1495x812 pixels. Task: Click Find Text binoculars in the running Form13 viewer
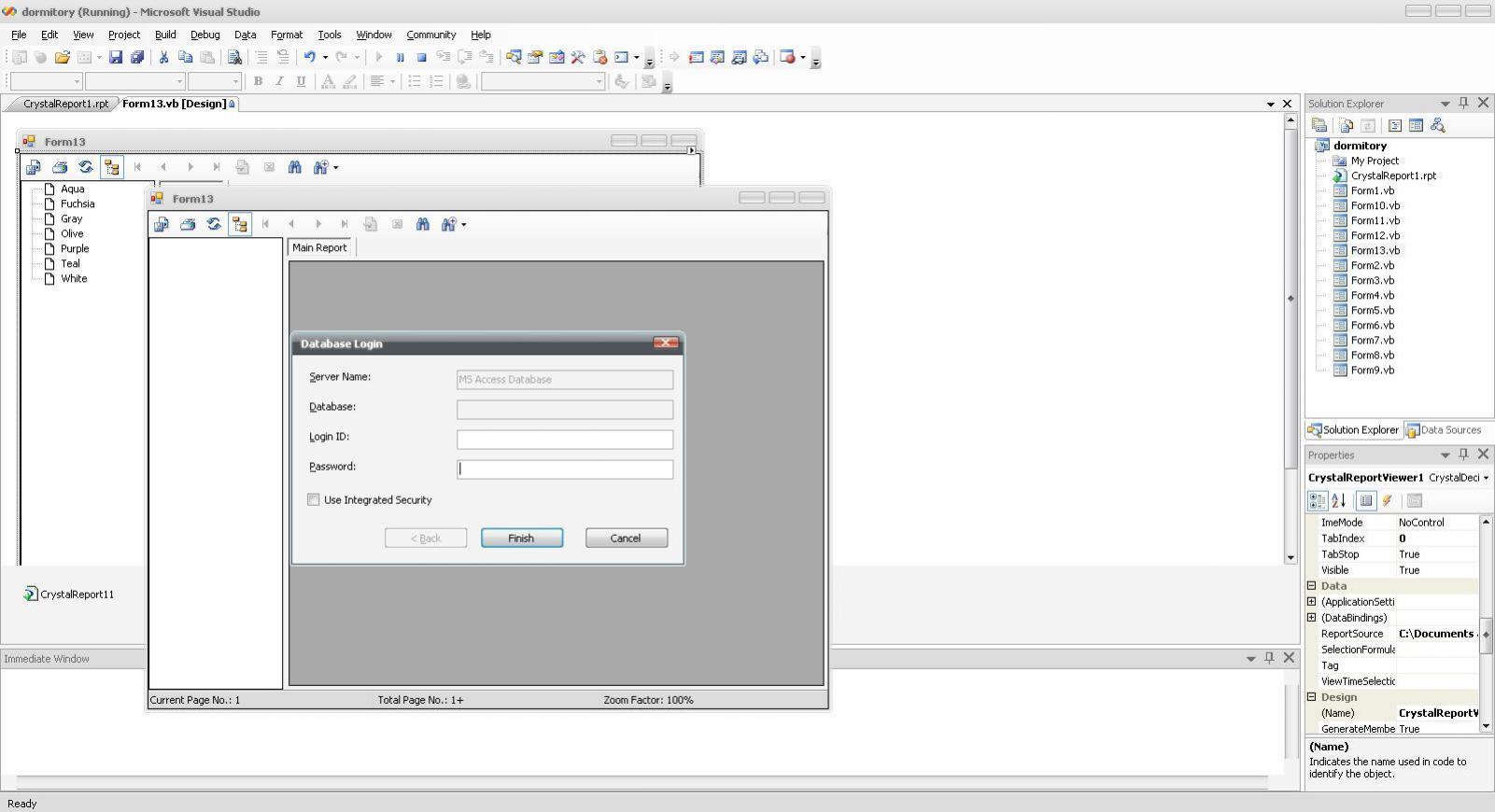click(423, 224)
